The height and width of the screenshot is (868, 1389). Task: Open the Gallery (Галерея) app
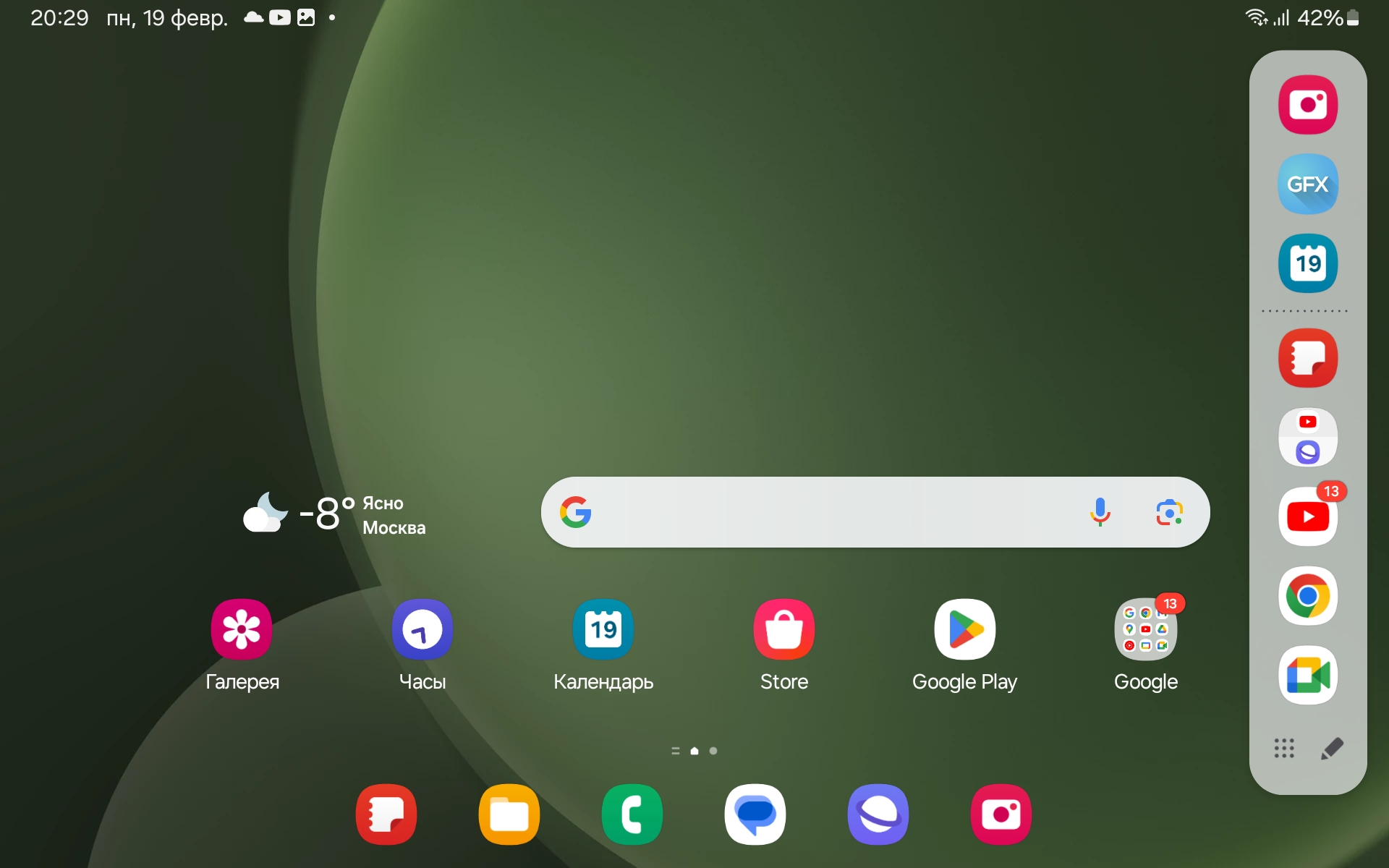(x=242, y=629)
